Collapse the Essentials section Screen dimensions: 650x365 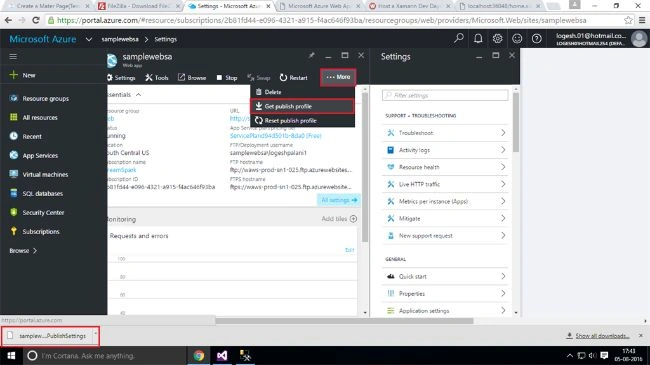click(x=138, y=95)
